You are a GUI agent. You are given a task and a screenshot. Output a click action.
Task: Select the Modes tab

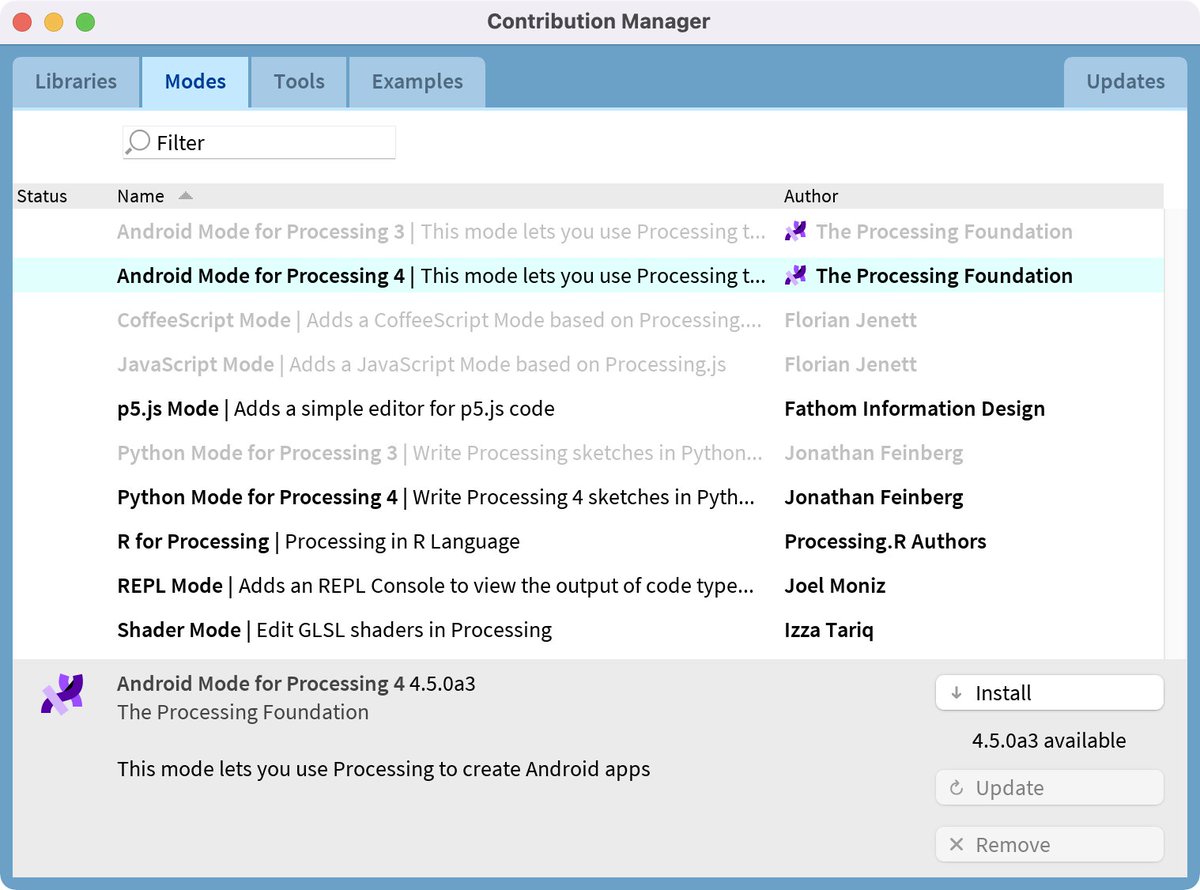195,82
